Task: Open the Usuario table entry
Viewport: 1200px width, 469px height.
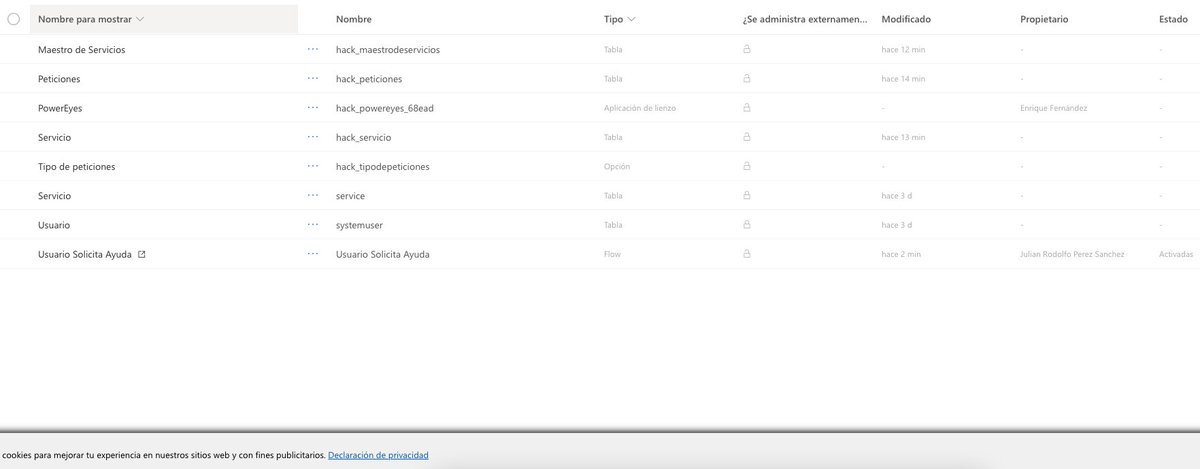Action: click(54, 225)
